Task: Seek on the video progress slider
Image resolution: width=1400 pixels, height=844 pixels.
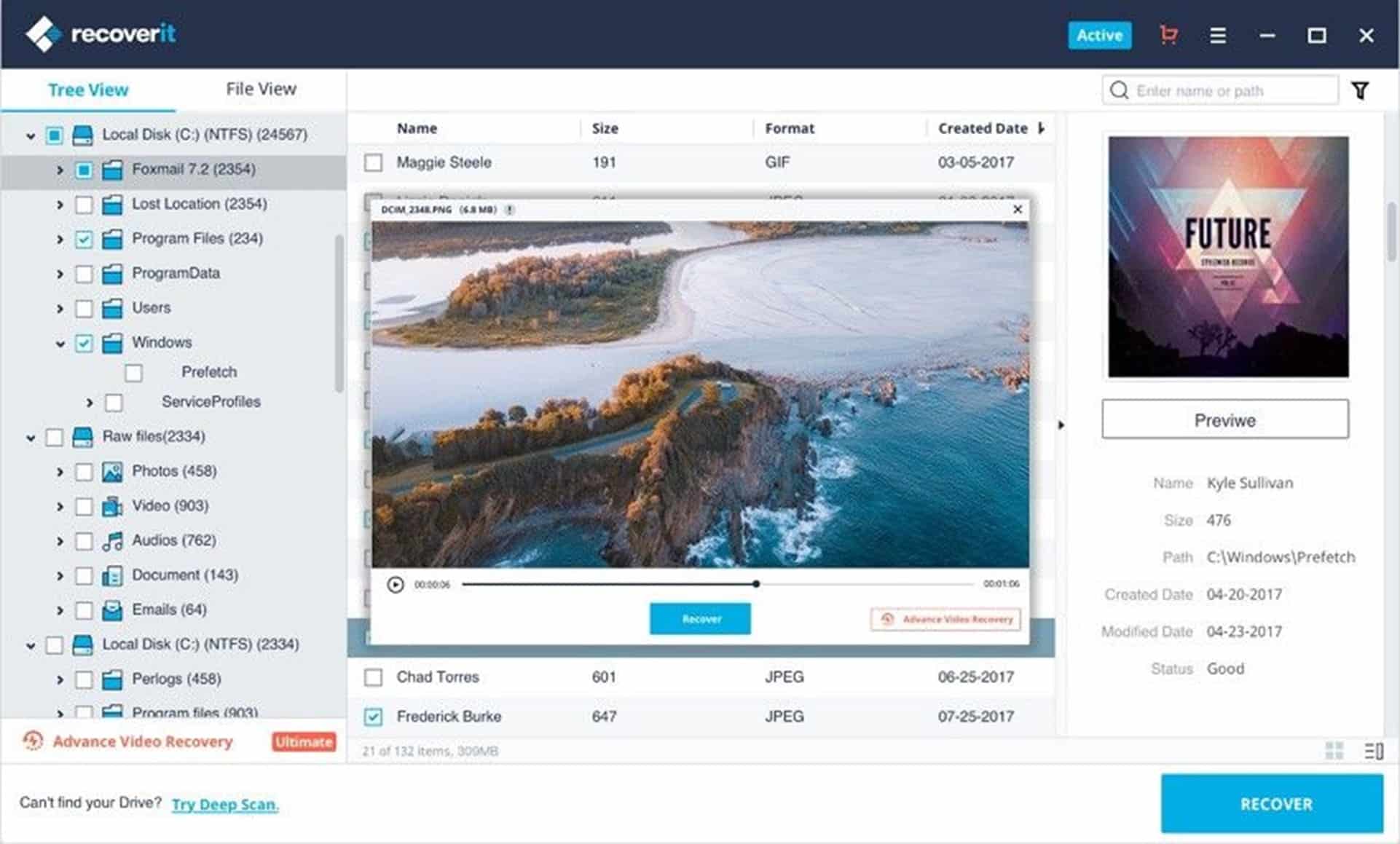Action: 717,584
